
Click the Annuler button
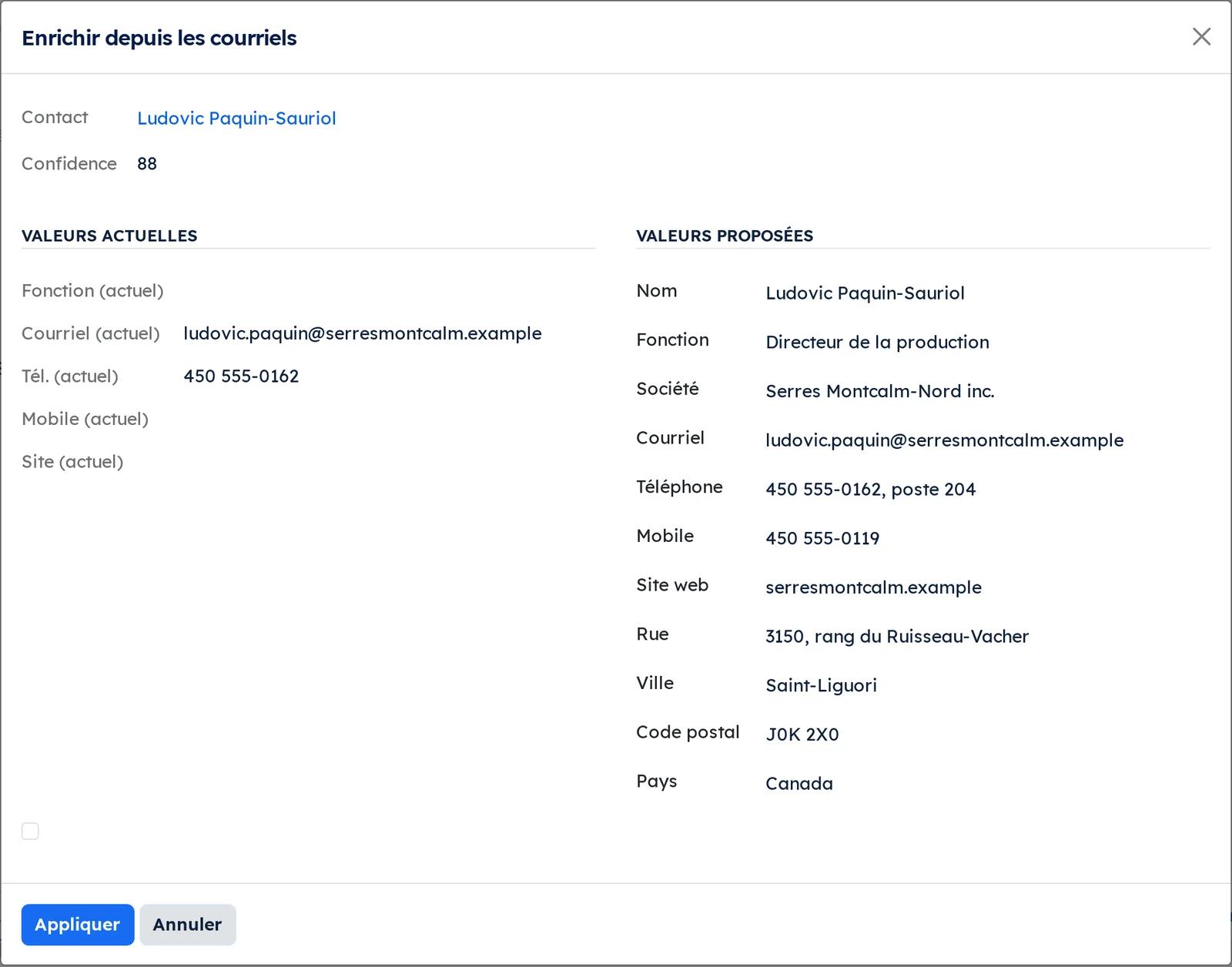point(187,925)
